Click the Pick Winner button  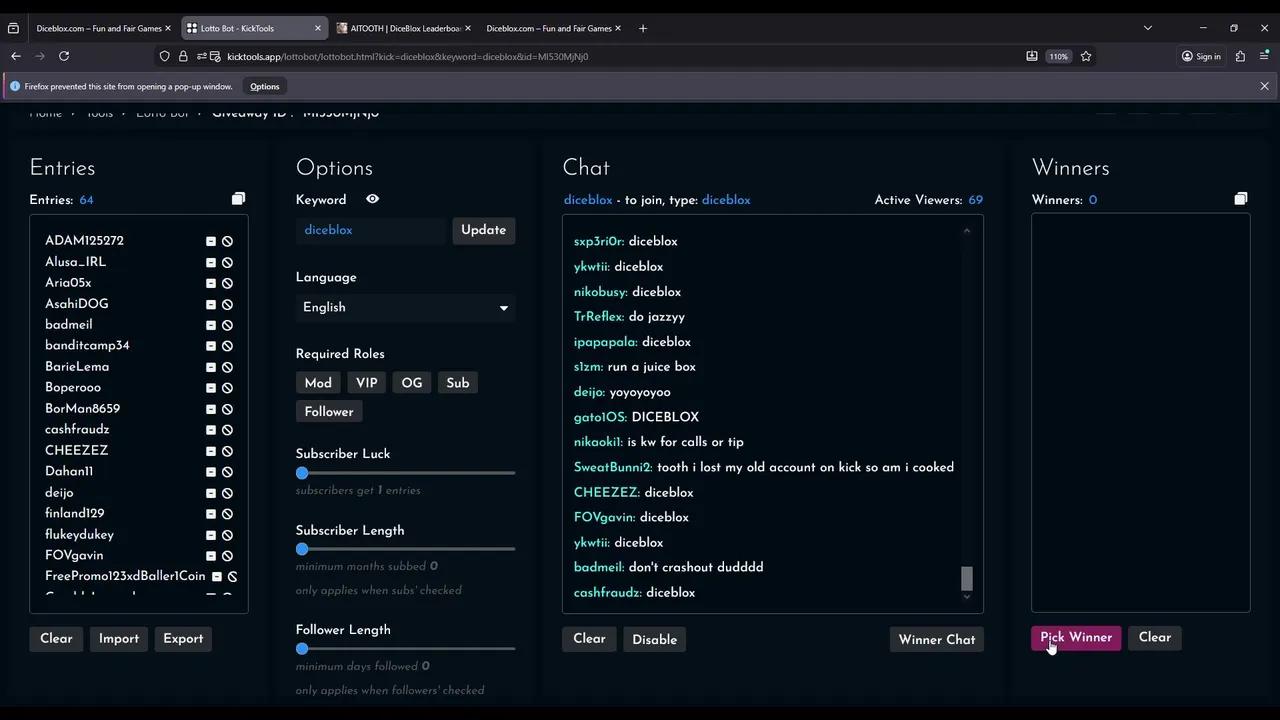point(1076,637)
